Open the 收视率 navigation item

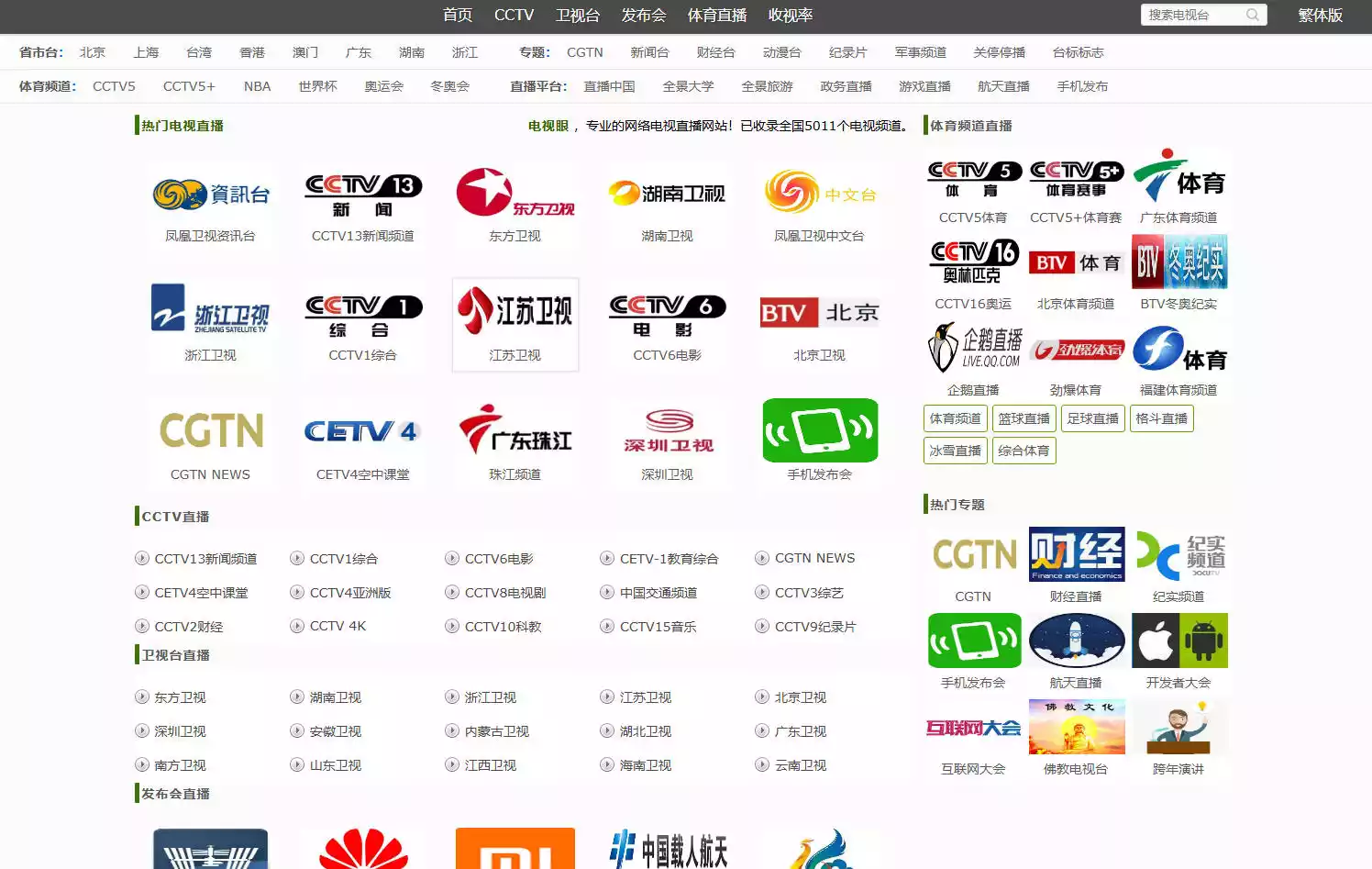pos(791,16)
